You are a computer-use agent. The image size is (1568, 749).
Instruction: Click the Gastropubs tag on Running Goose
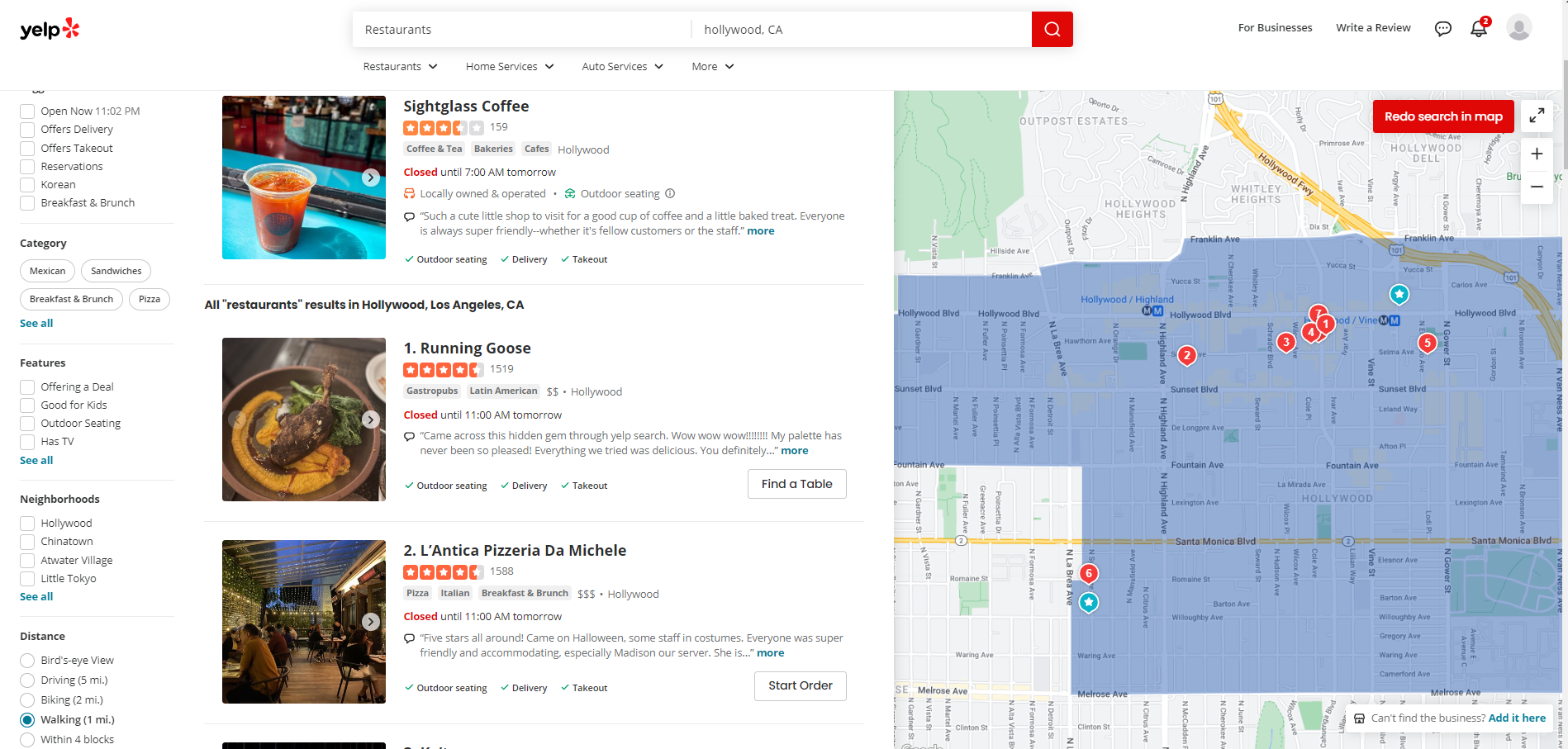[432, 391]
